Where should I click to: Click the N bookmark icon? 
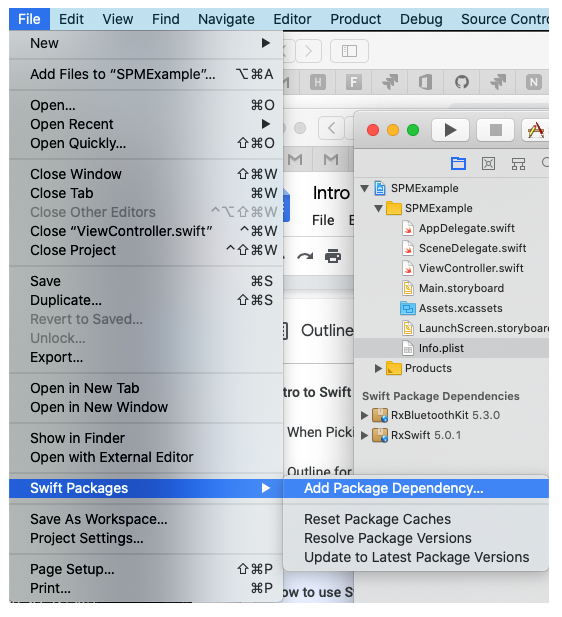(x=534, y=82)
